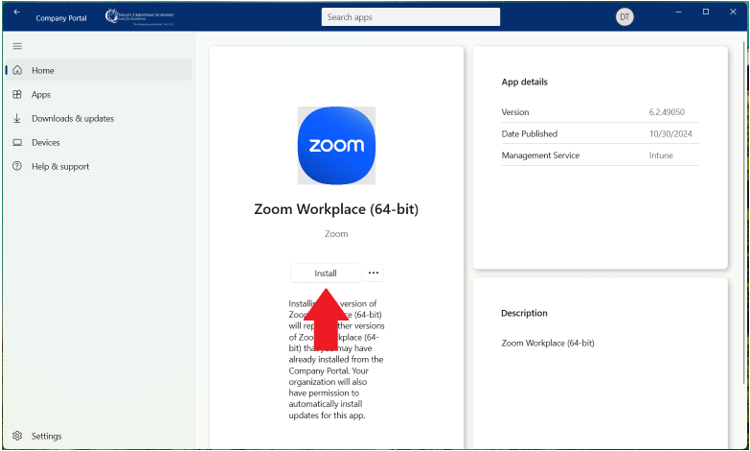
Task: Click the Help & support question icon
Action: (x=17, y=166)
